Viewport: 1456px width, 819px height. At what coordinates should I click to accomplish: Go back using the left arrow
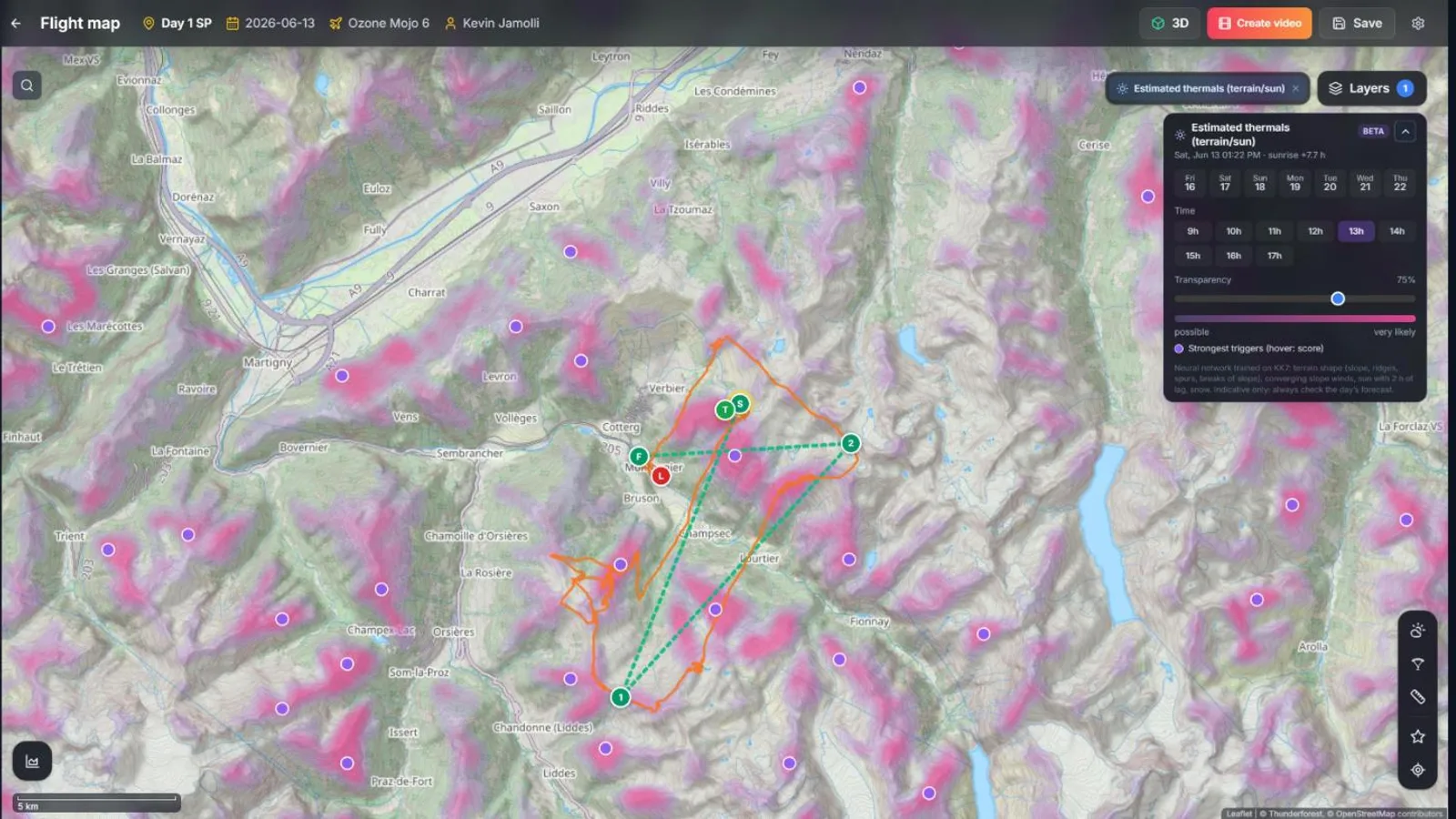coord(15,24)
